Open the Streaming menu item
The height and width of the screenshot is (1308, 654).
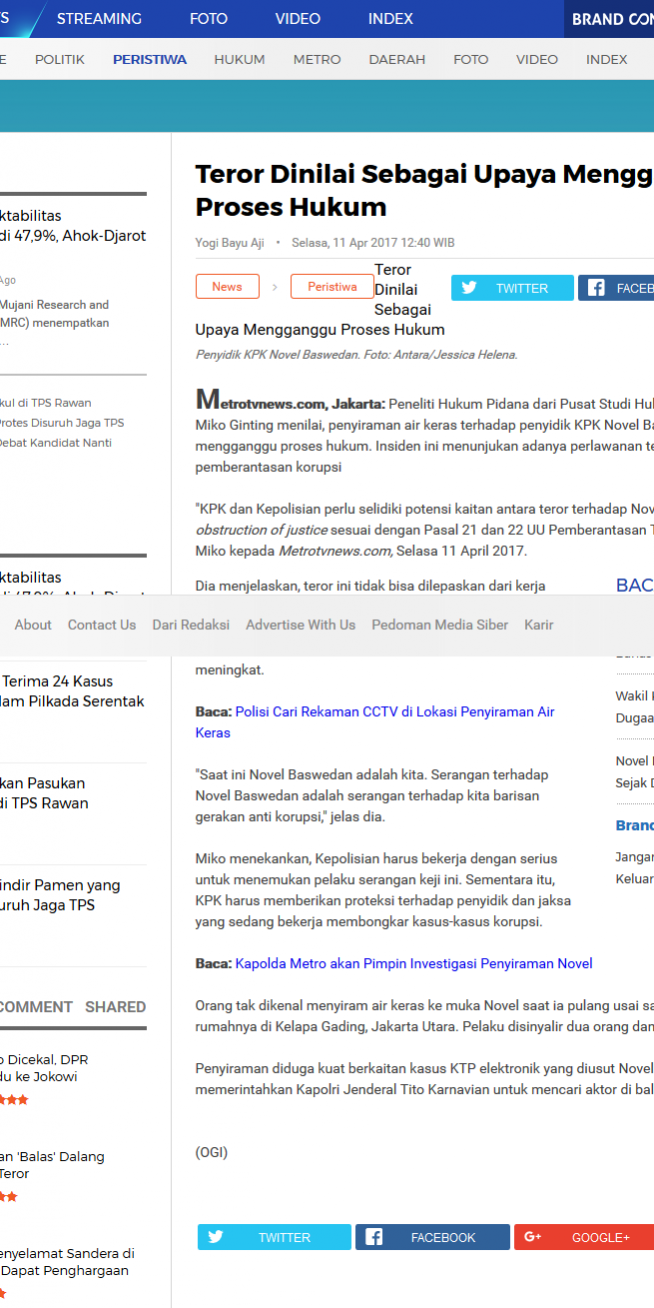click(x=99, y=19)
